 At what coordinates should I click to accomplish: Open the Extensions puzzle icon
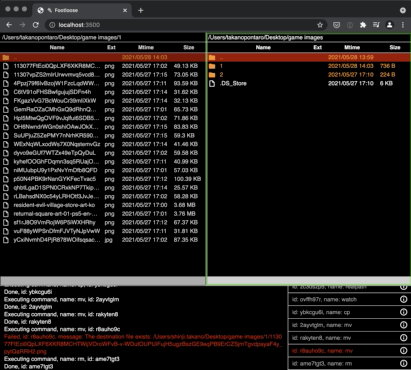[363, 25]
